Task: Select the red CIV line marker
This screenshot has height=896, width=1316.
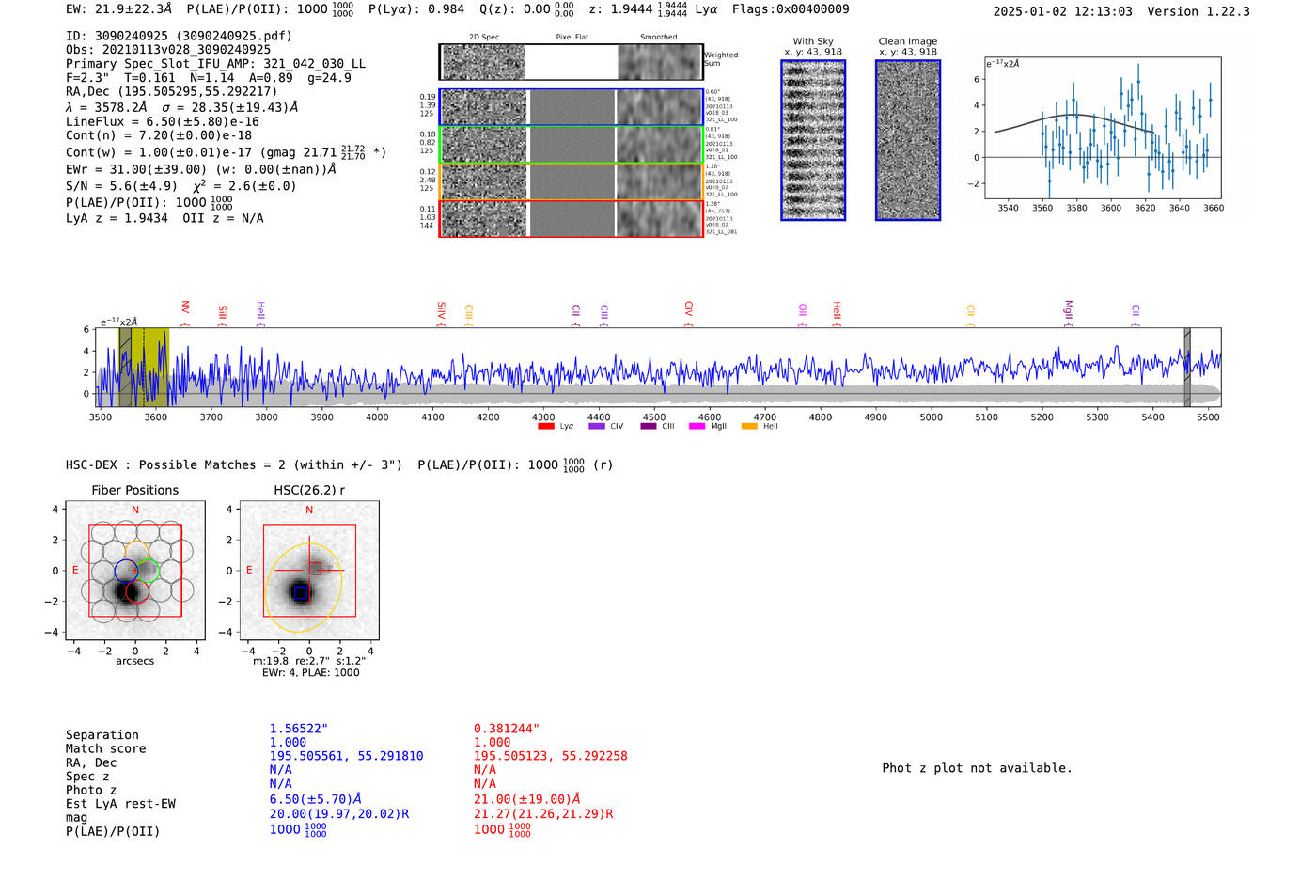Action: click(688, 313)
